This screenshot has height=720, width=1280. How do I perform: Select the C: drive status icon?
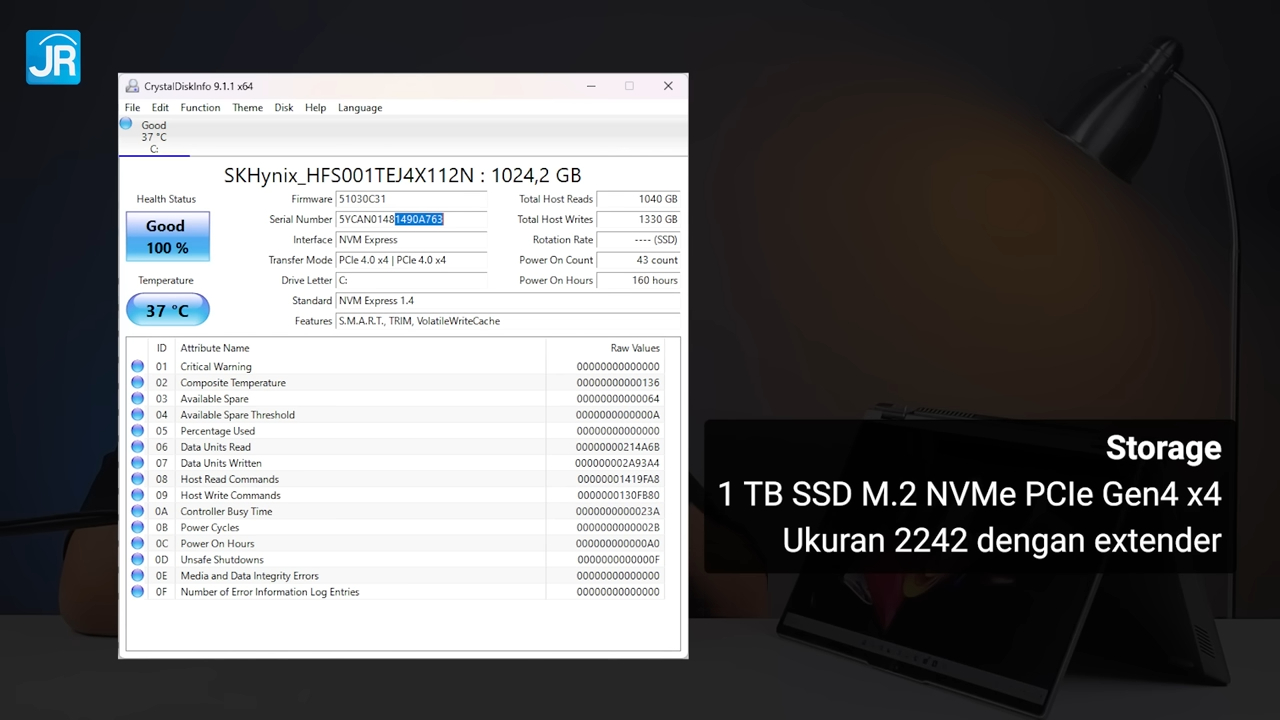click(126, 123)
